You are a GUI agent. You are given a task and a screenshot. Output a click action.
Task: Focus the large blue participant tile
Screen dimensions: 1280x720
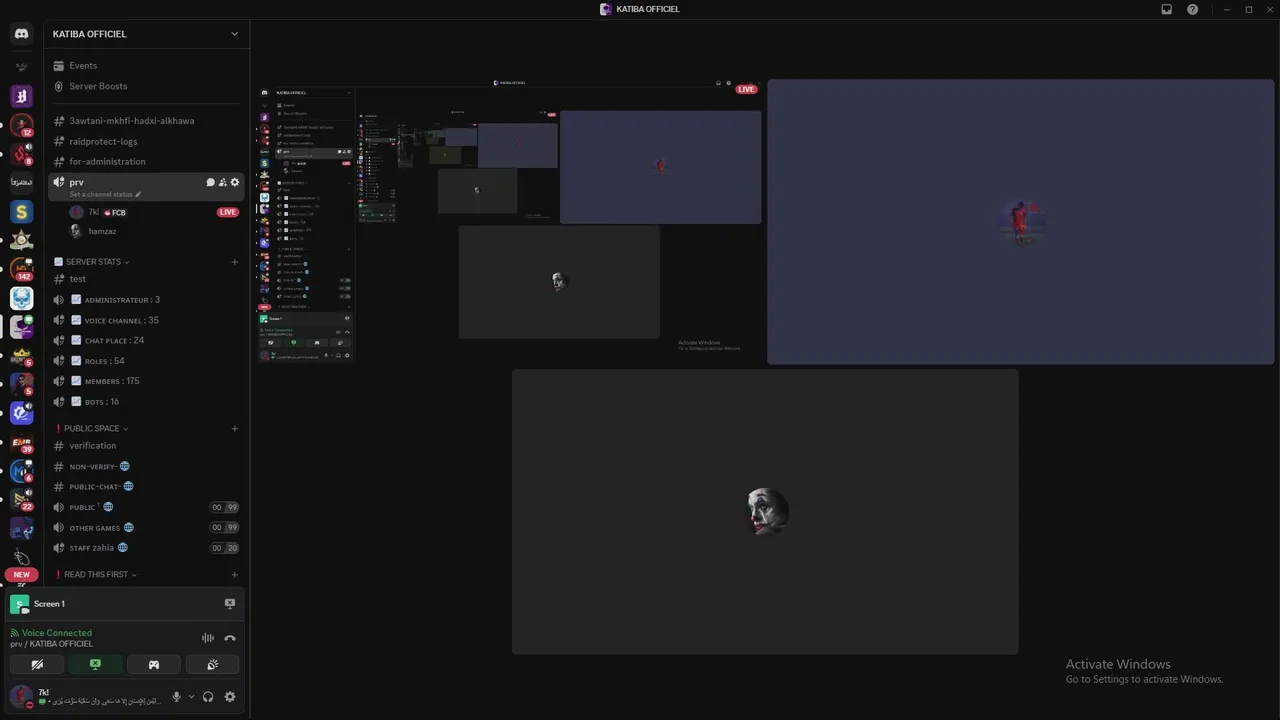coord(1020,222)
